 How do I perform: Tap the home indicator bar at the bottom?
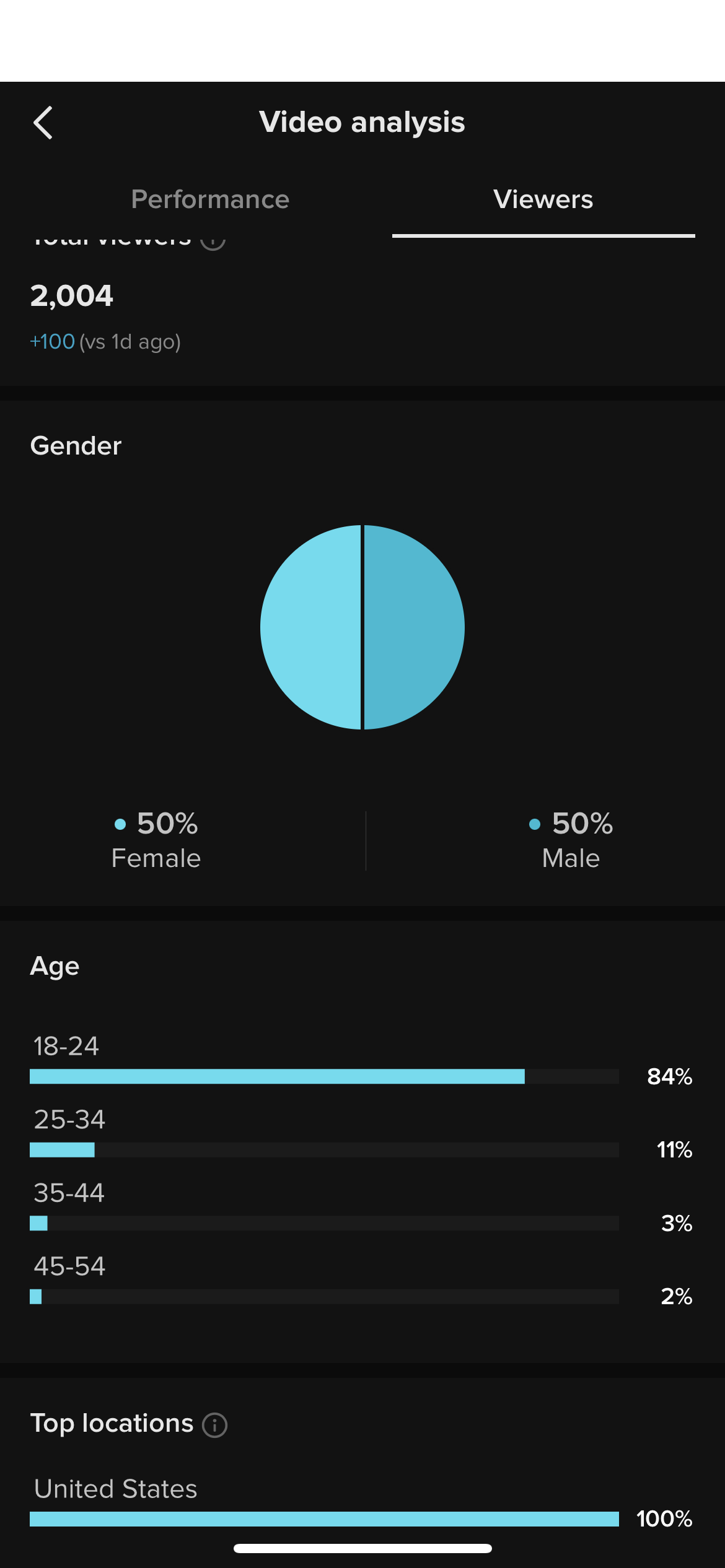(362, 1548)
